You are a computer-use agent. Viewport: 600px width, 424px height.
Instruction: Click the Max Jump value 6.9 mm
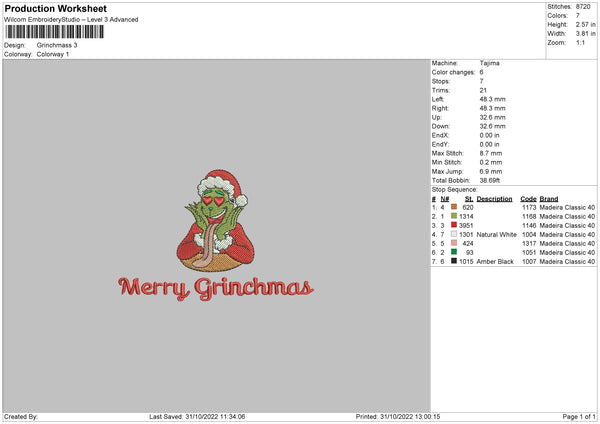pos(491,171)
